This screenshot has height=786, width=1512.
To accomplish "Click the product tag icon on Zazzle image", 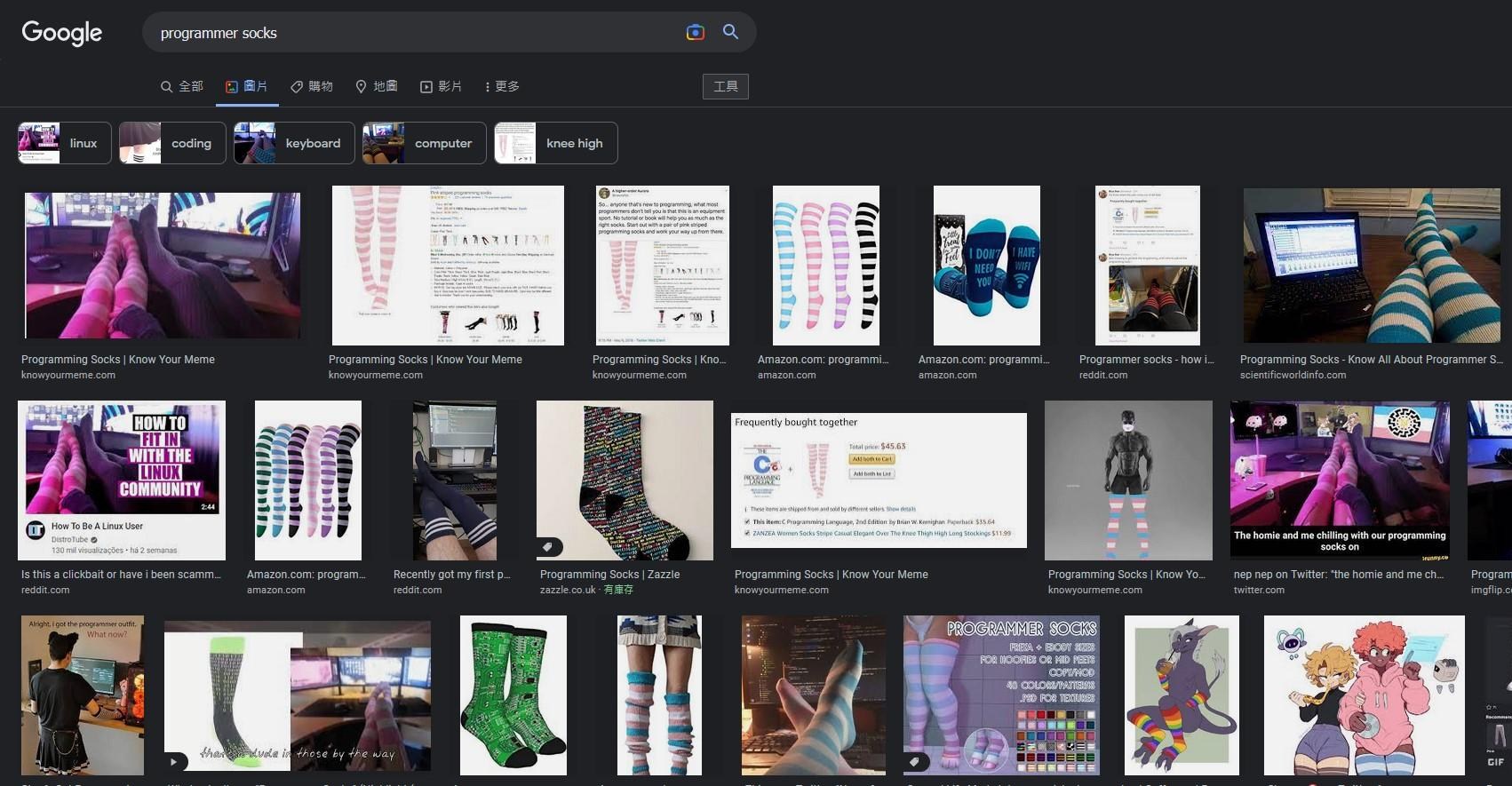I will click(x=548, y=547).
